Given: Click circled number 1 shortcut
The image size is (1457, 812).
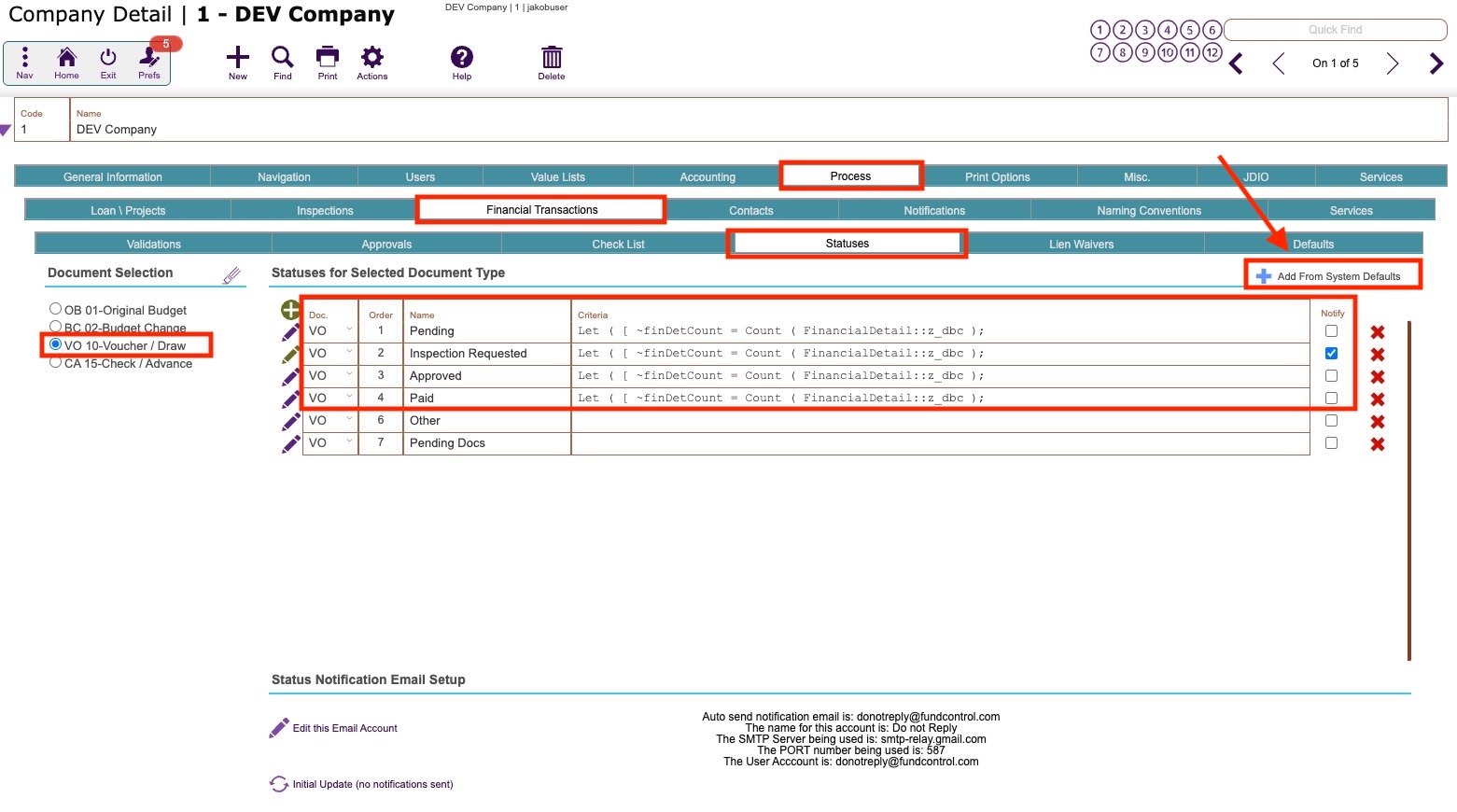Looking at the screenshot, I should tap(1100, 30).
